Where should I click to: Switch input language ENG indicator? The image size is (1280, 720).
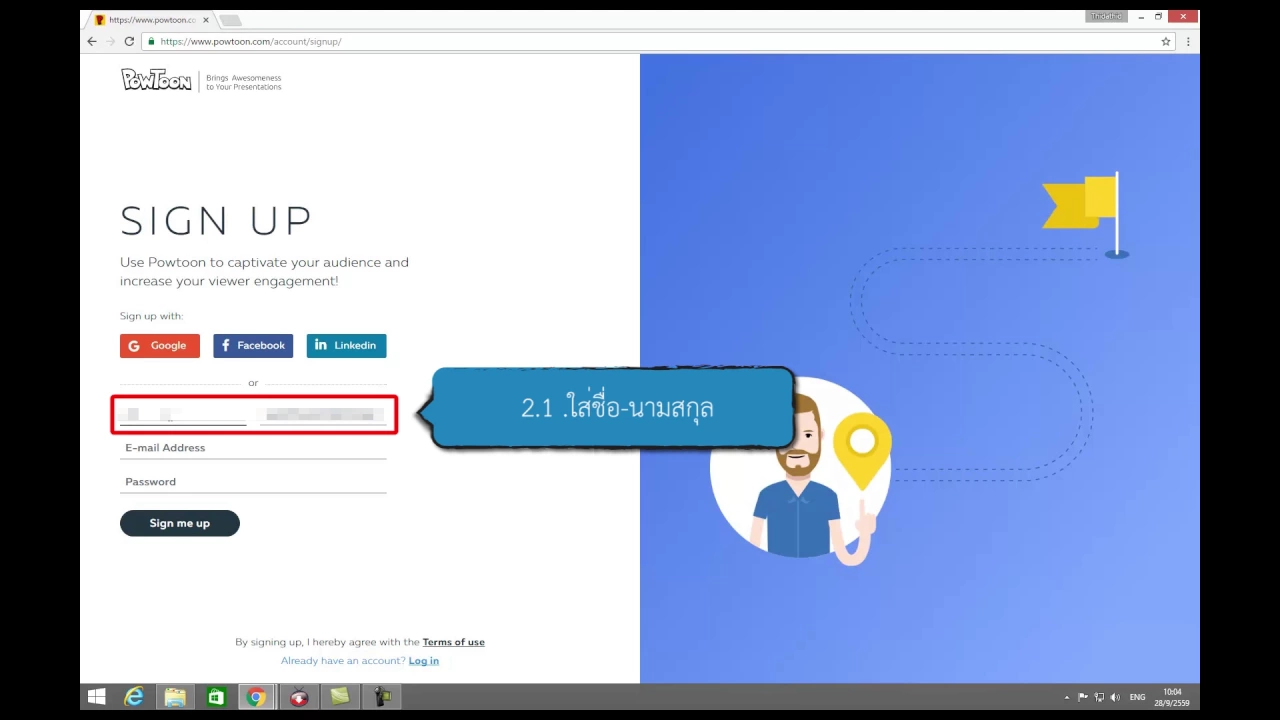tap(1138, 697)
